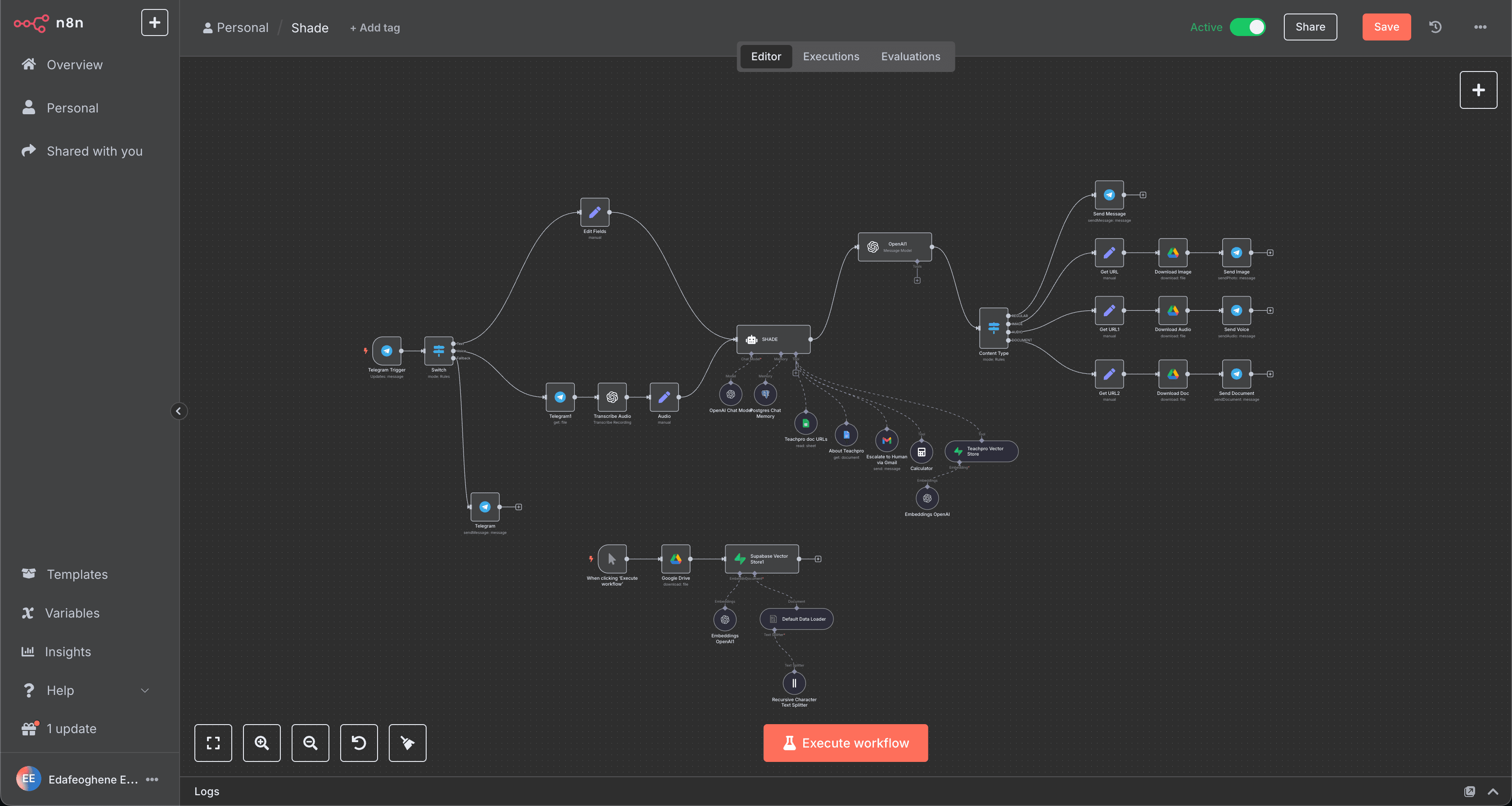Click the Add tag field
The height and width of the screenshot is (806, 1512).
pyautogui.click(x=374, y=27)
